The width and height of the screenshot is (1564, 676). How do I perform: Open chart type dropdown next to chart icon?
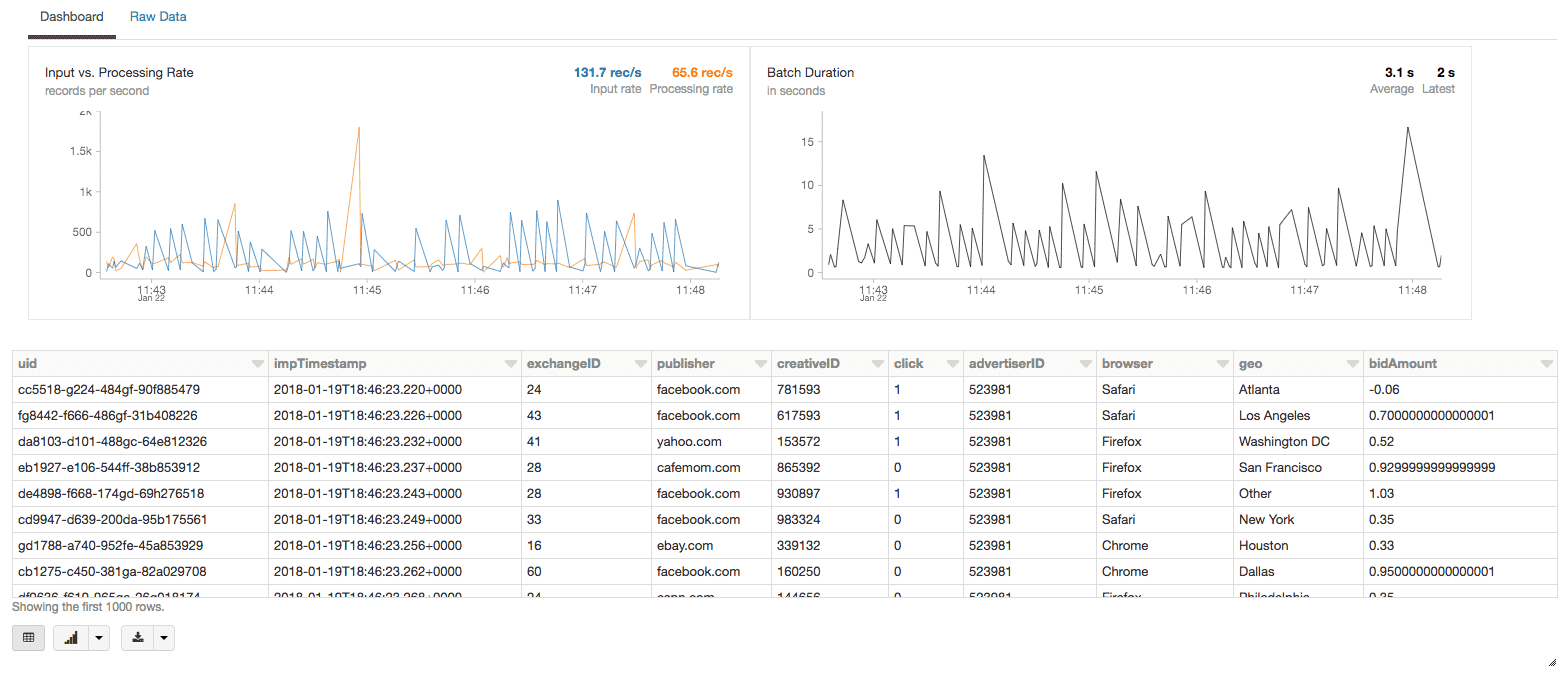point(98,638)
